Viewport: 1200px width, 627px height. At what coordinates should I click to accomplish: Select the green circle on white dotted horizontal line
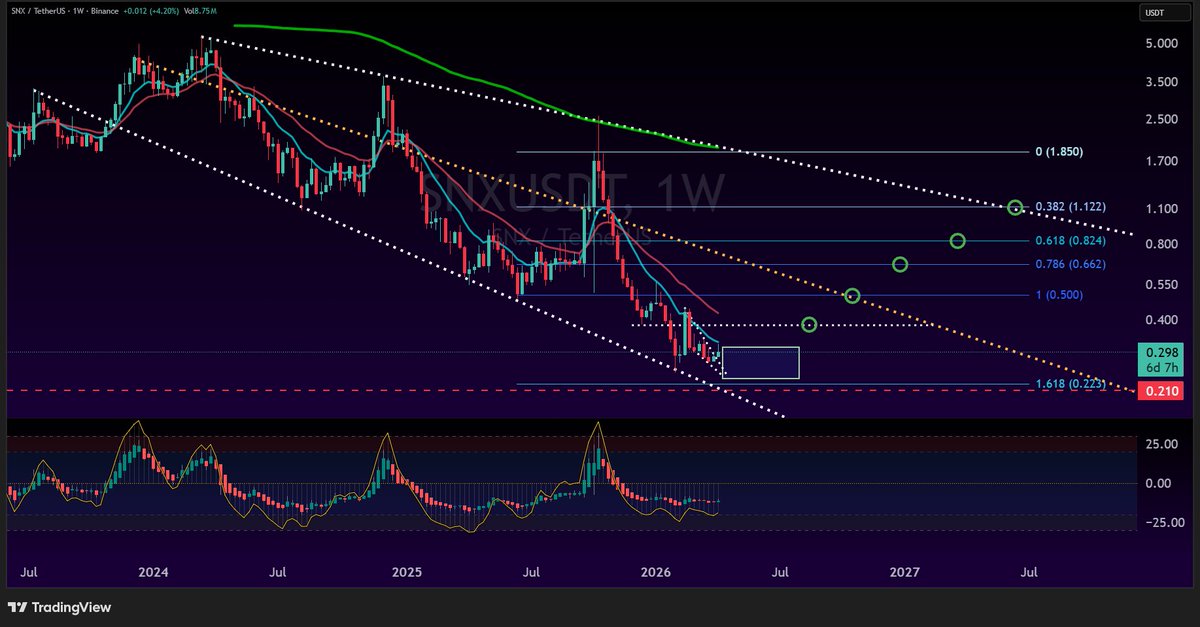[810, 324]
